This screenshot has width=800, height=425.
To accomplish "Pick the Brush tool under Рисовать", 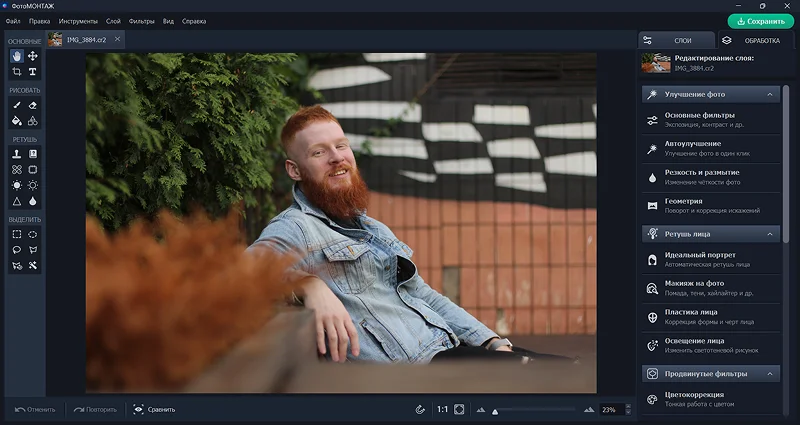I will pyautogui.click(x=17, y=105).
